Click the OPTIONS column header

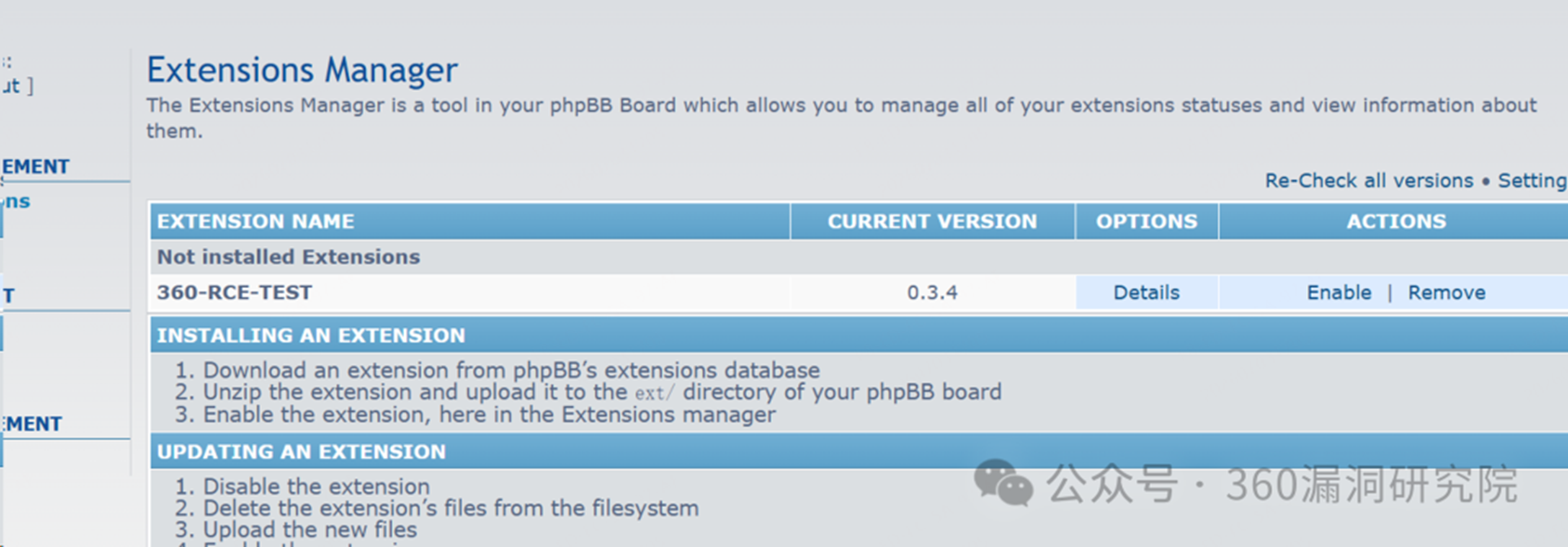(1146, 221)
